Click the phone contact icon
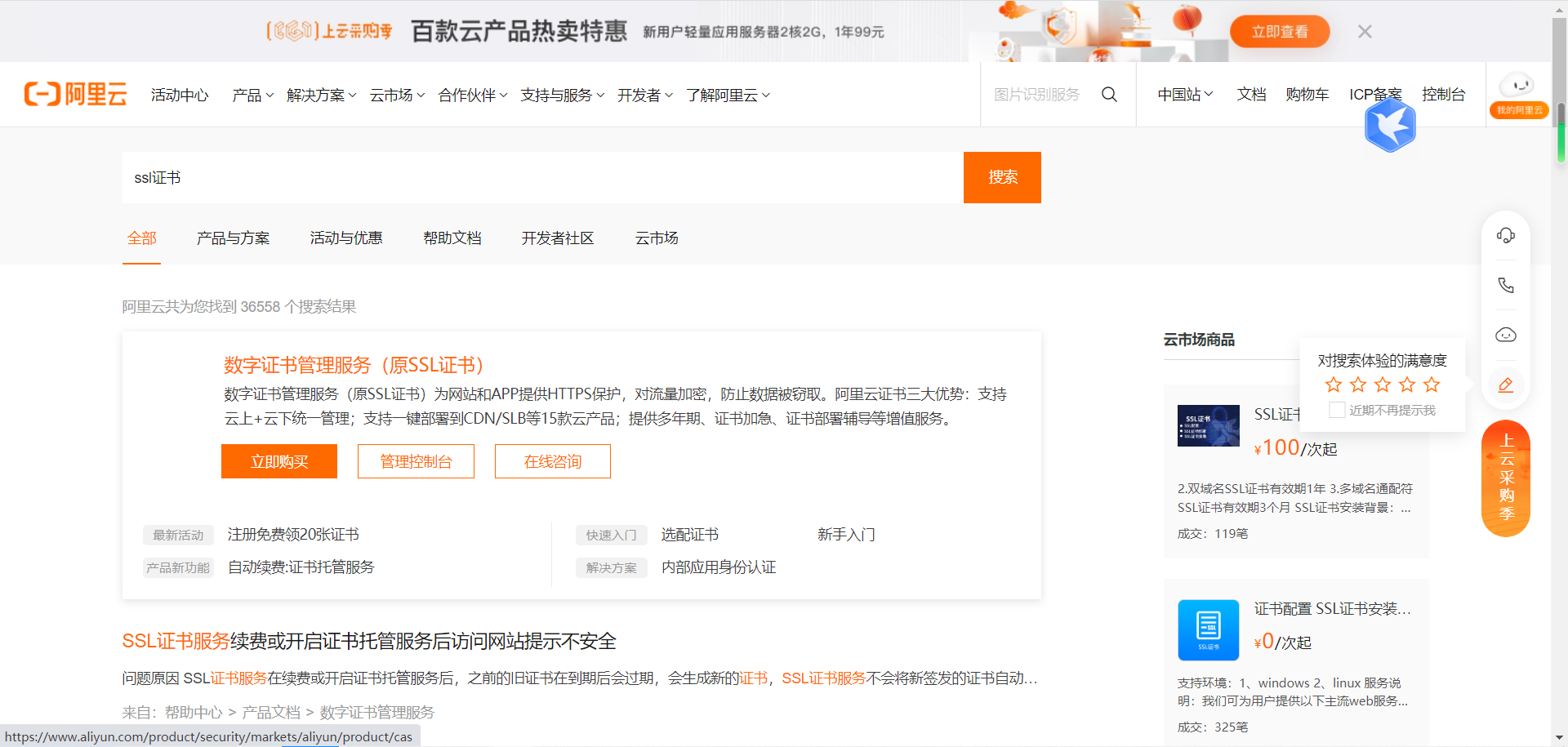 [1506, 285]
